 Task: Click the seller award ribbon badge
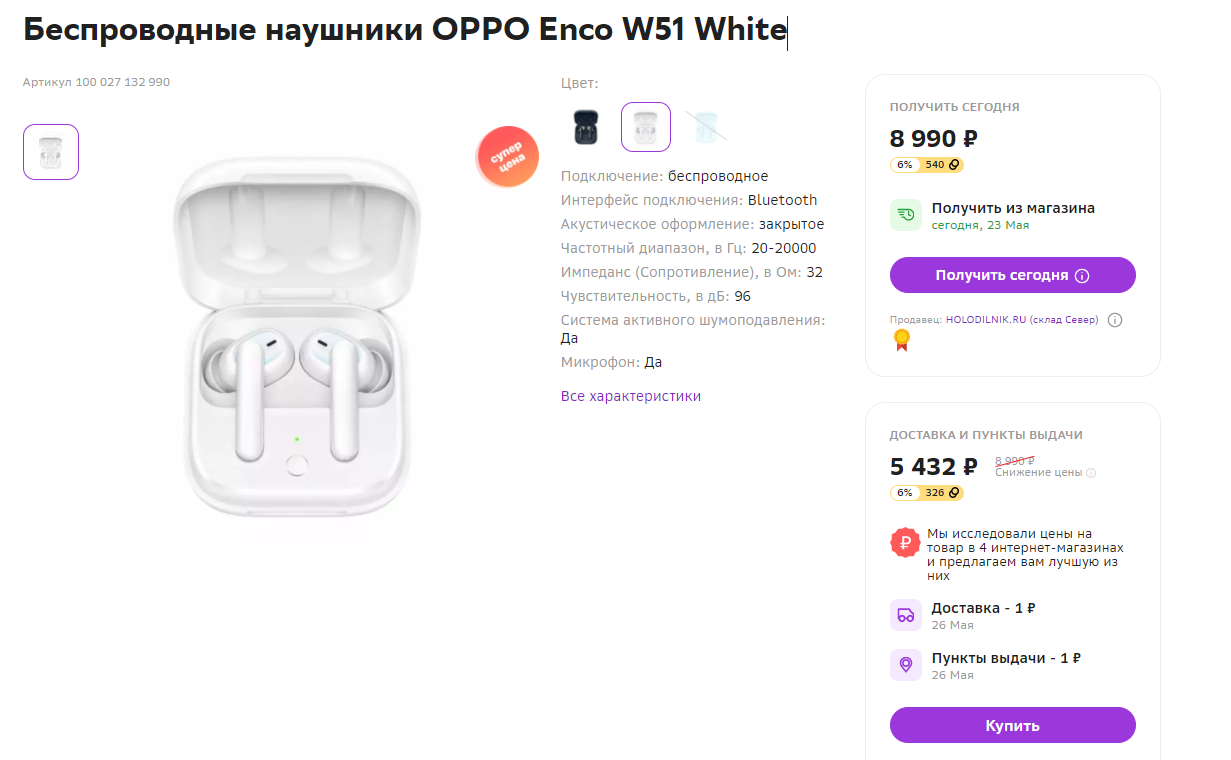(x=902, y=341)
